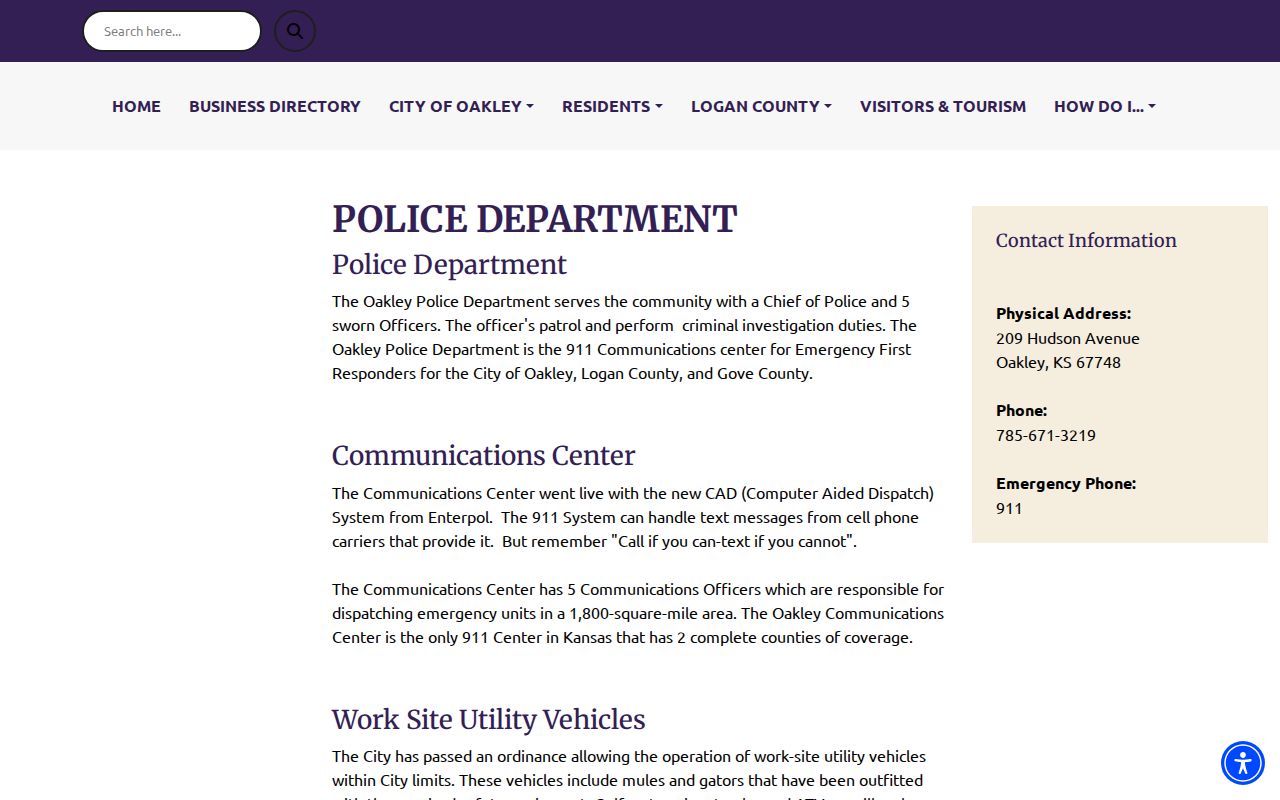Image resolution: width=1280 pixels, height=800 pixels.
Task: Click the line starting 'The City has passed an ordinance'
Action: [629, 756]
